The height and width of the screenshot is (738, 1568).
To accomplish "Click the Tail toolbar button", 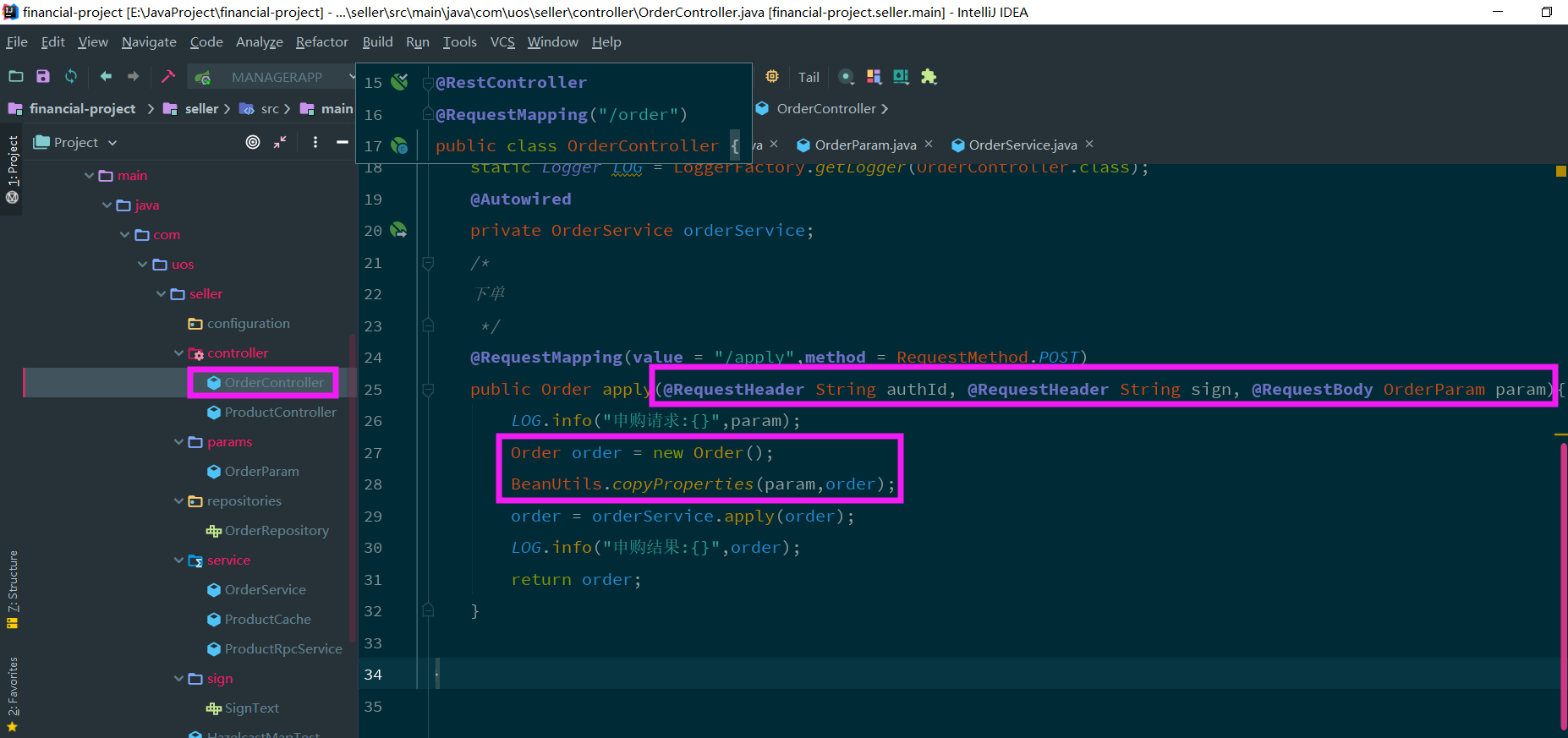I will click(809, 77).
